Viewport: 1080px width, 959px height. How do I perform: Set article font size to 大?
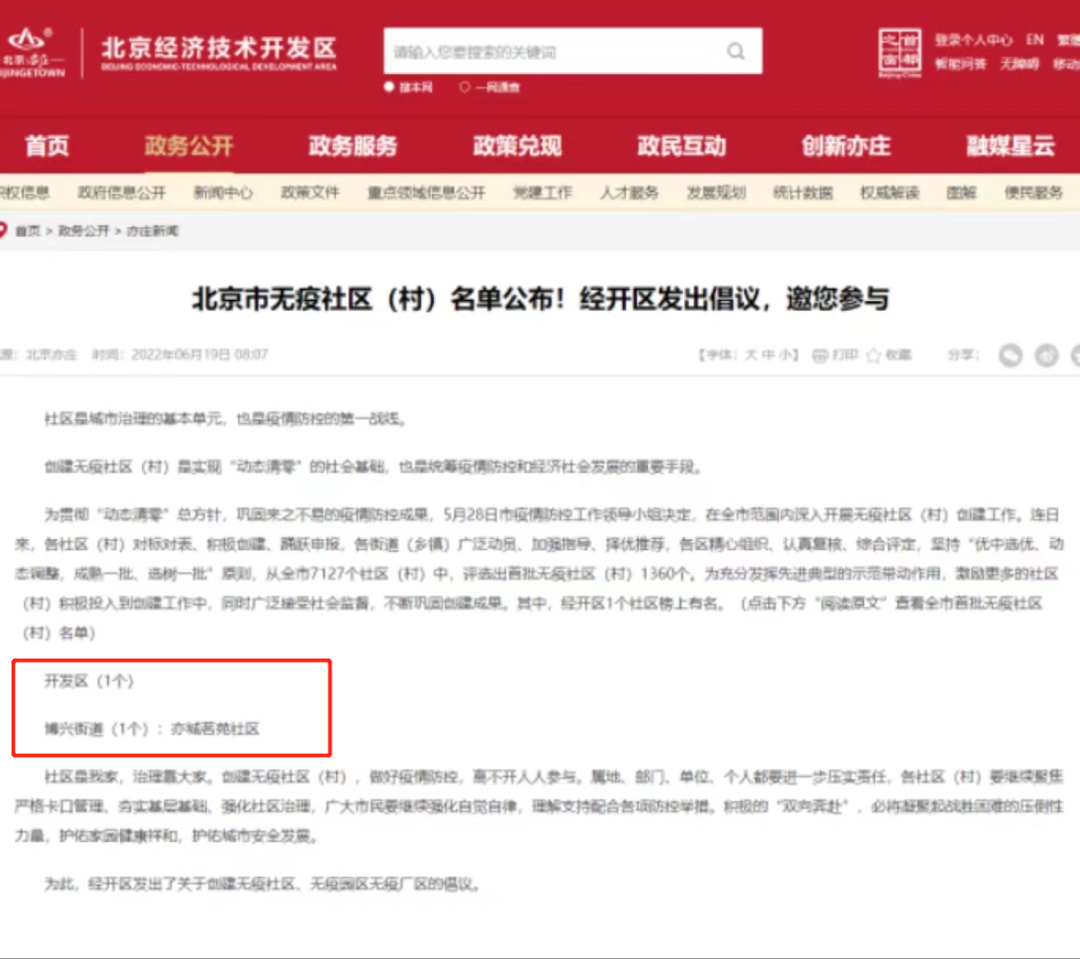[x=751, y=355]
